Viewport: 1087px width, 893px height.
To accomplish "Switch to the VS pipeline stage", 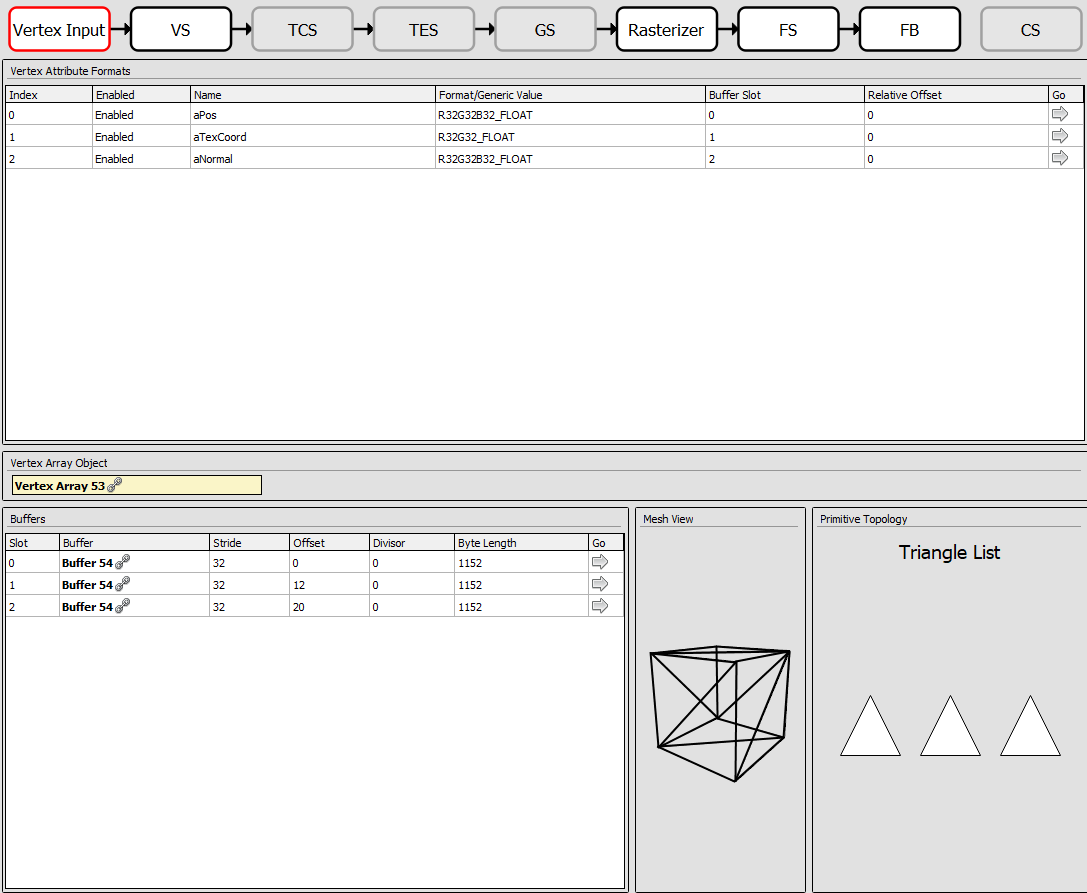I will (x=181, y=30).
